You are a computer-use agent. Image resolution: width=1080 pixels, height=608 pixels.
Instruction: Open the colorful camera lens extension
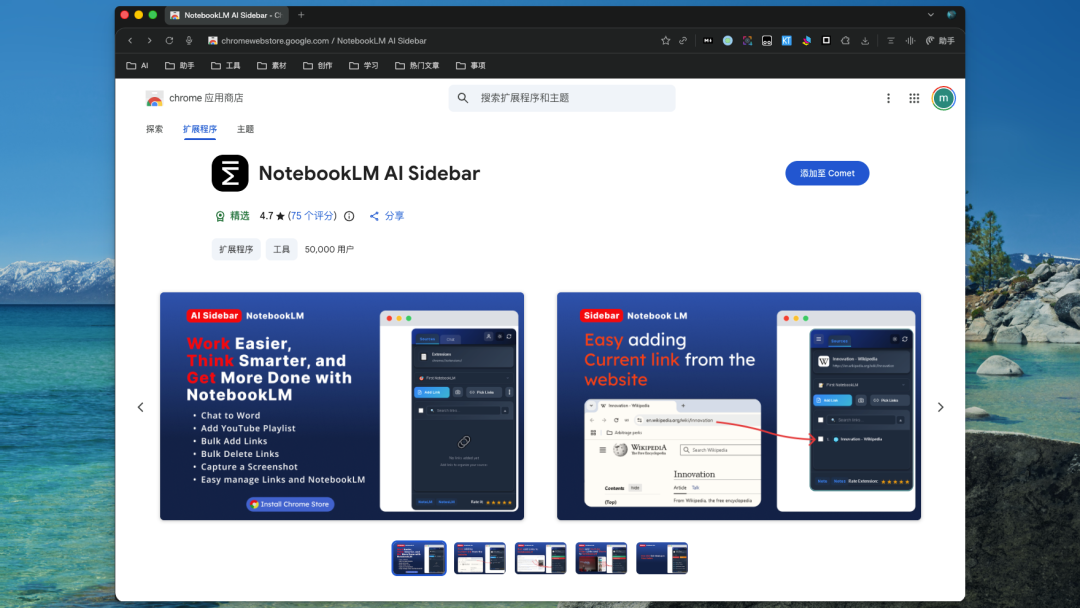point(747,41)
